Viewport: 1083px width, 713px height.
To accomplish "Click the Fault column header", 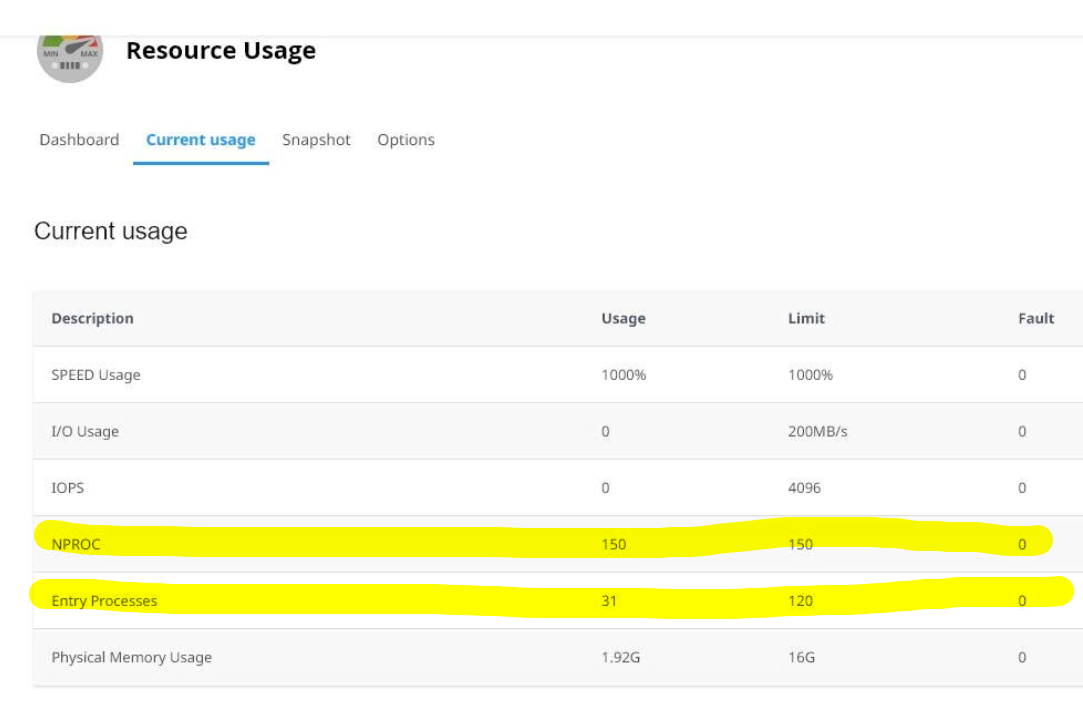I will click(1036, 318).
